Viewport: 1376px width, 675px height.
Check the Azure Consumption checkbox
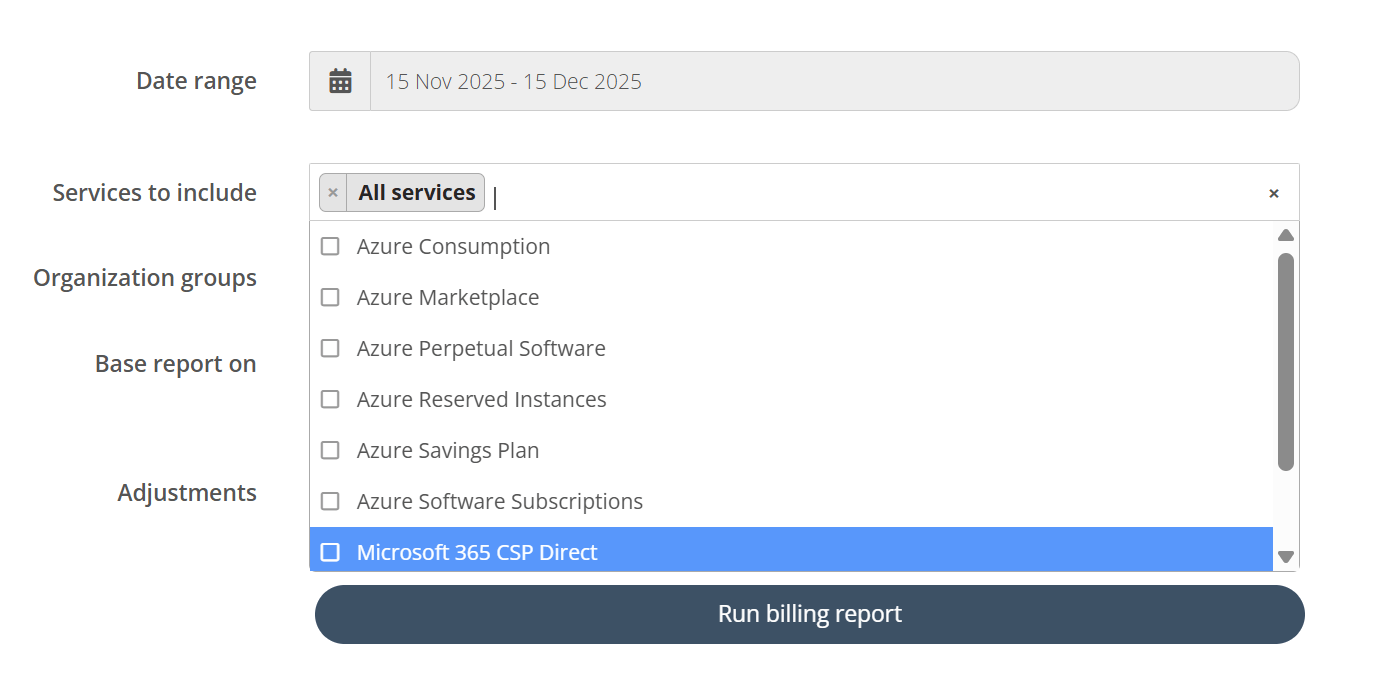click(330, 246)
